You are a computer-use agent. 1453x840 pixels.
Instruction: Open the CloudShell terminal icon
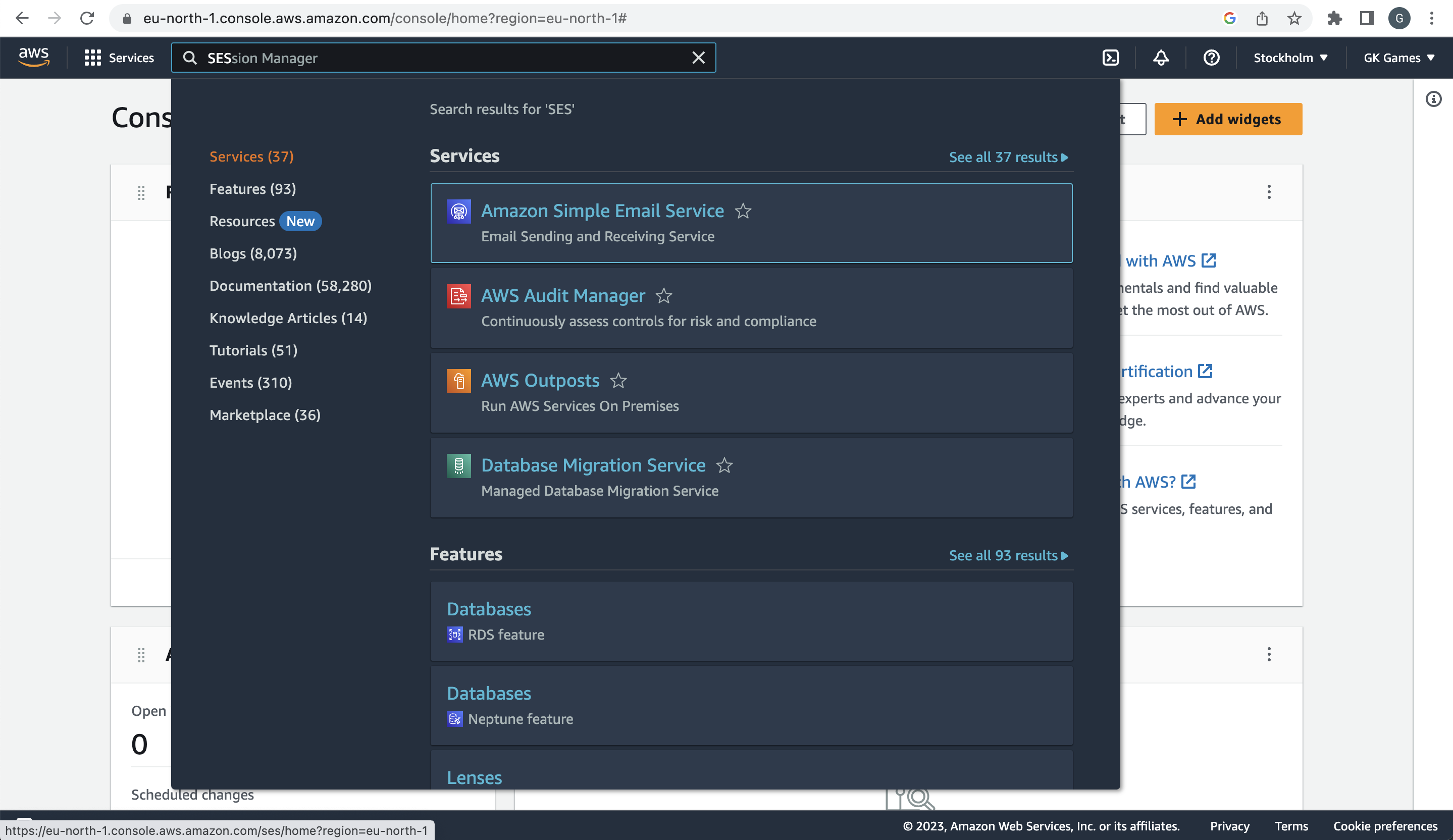(1110, 58)
